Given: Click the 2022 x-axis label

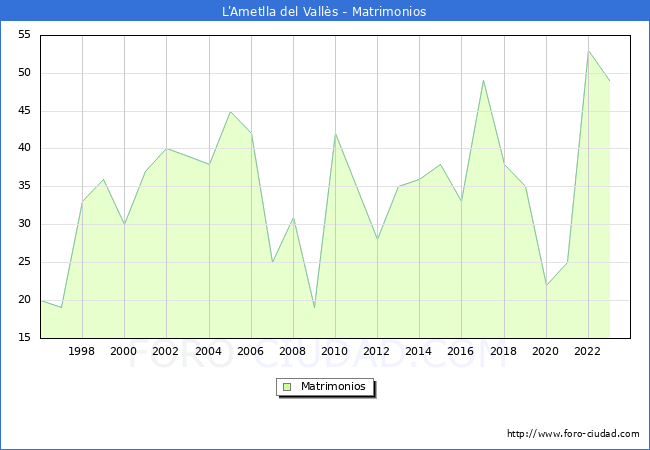Looking at the screenshot, I should point(587,351).
